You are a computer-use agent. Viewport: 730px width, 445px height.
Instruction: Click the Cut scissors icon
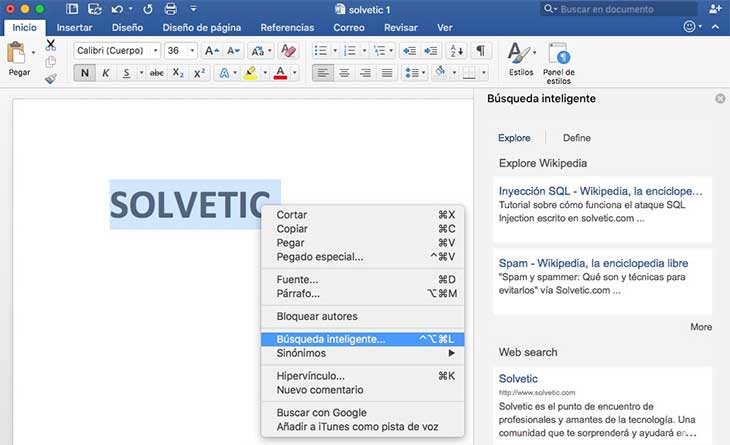50,45
